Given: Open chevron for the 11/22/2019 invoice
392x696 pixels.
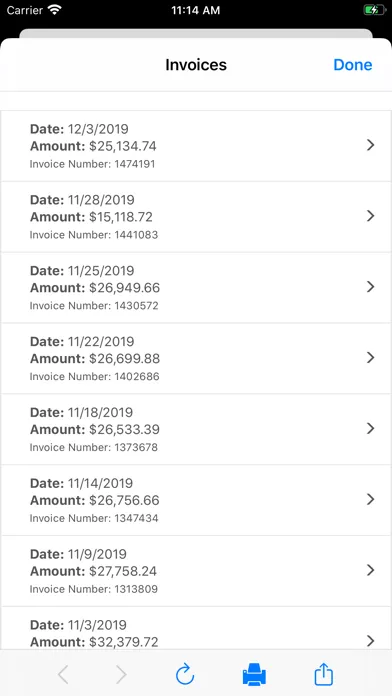Looking at the screenshot, I should pyautogui.click(x=370, y=358).
